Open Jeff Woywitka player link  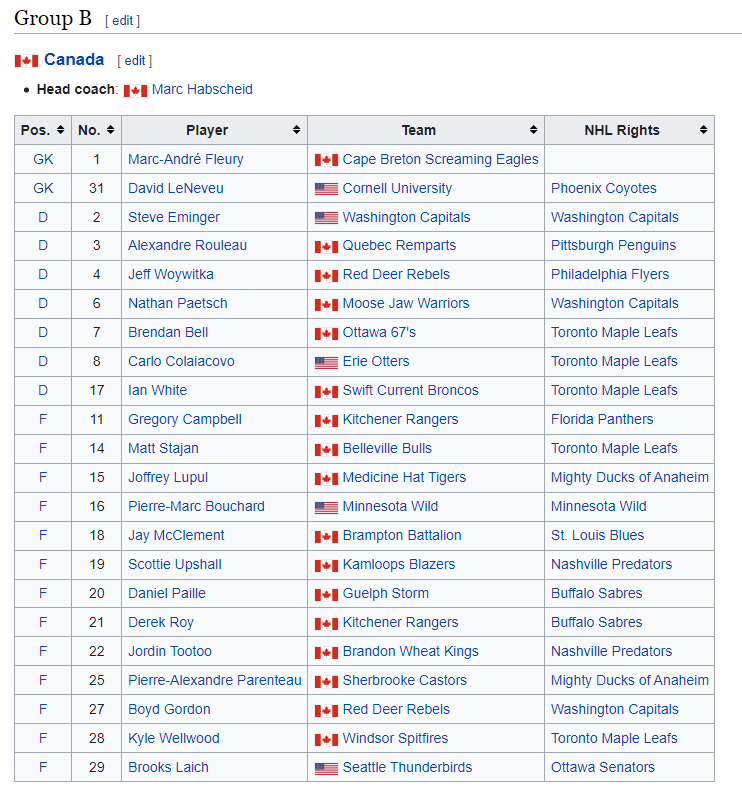tap(171, 274)
